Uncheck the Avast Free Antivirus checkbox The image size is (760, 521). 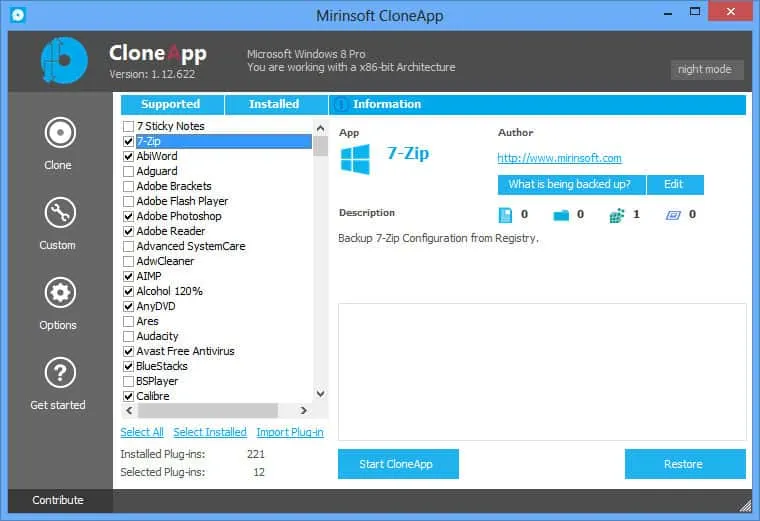pyautogui.click(x=128, y=352)
